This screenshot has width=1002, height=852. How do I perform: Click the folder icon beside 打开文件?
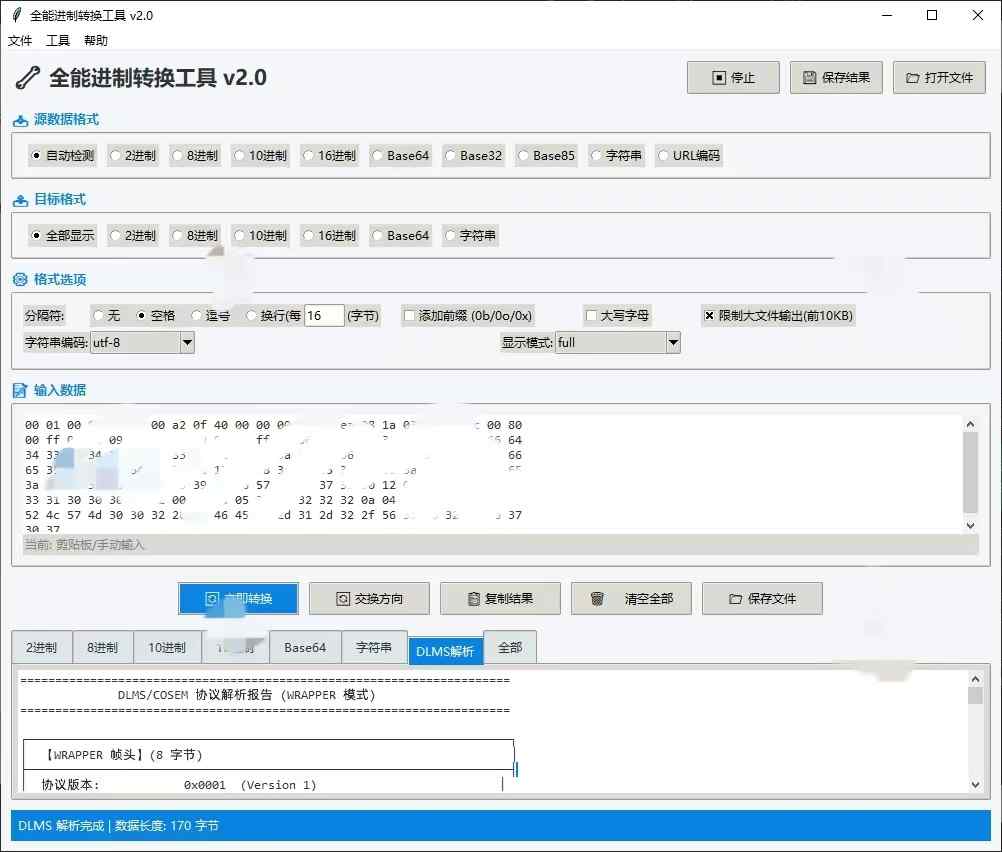tap(913, 78)
